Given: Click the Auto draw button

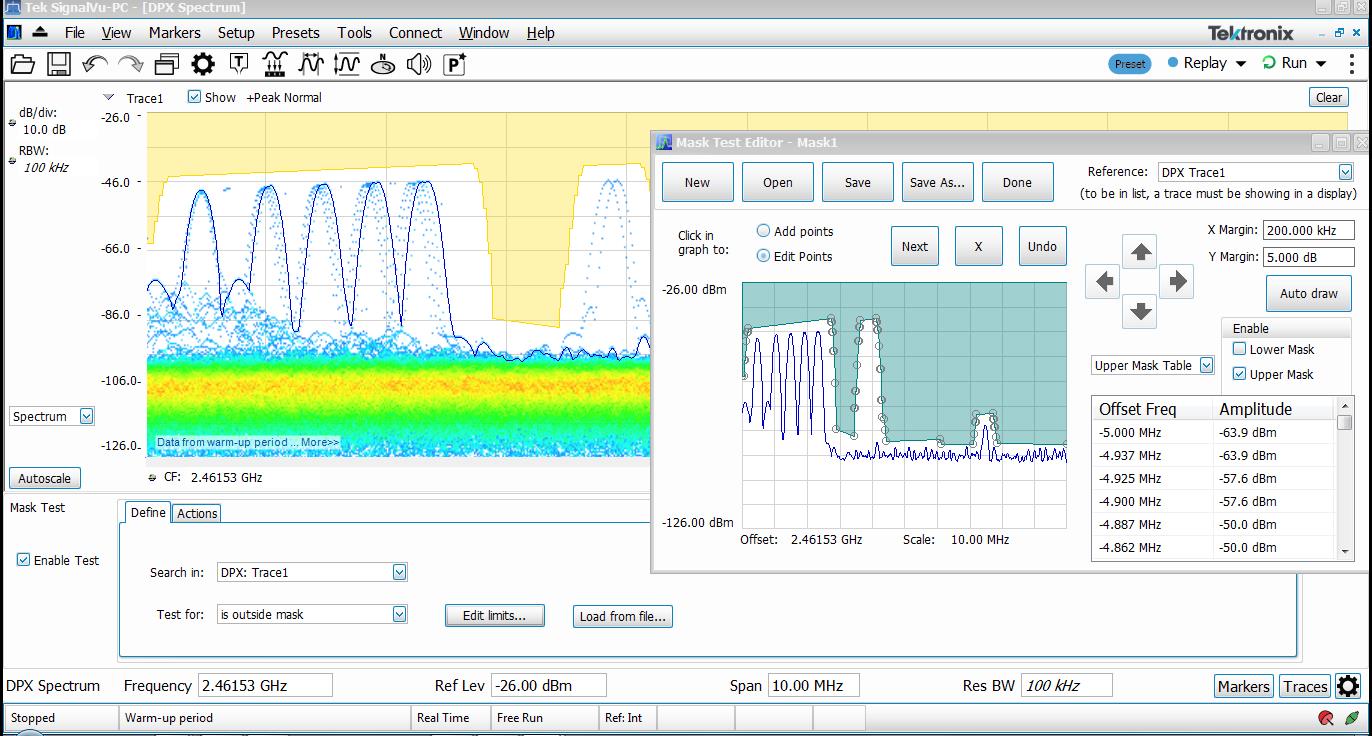Looking at the screenshot, I should click(x=1308, y=294).
